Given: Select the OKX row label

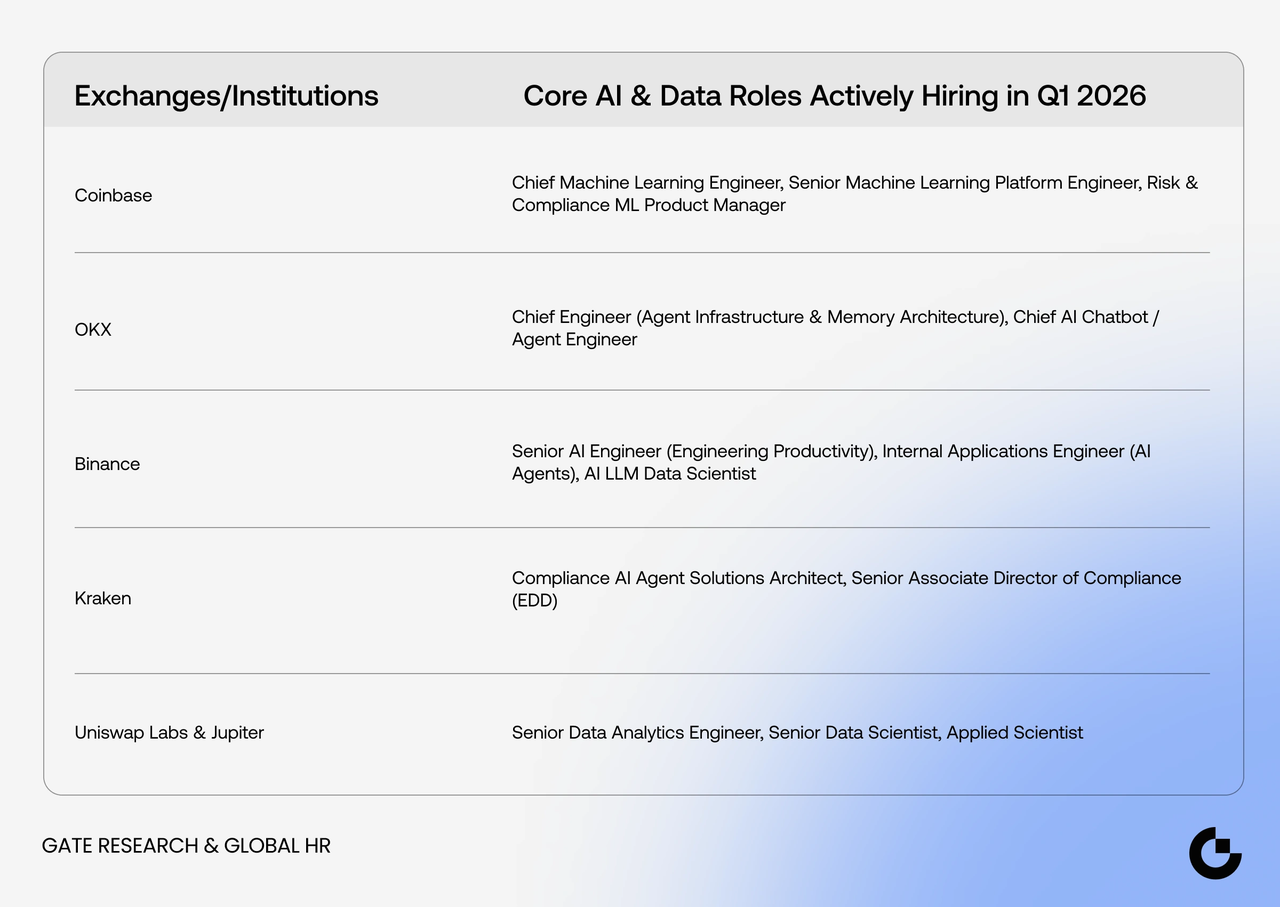Looking at the screenshot, I should pyautogui.click(x=93, y=329).
